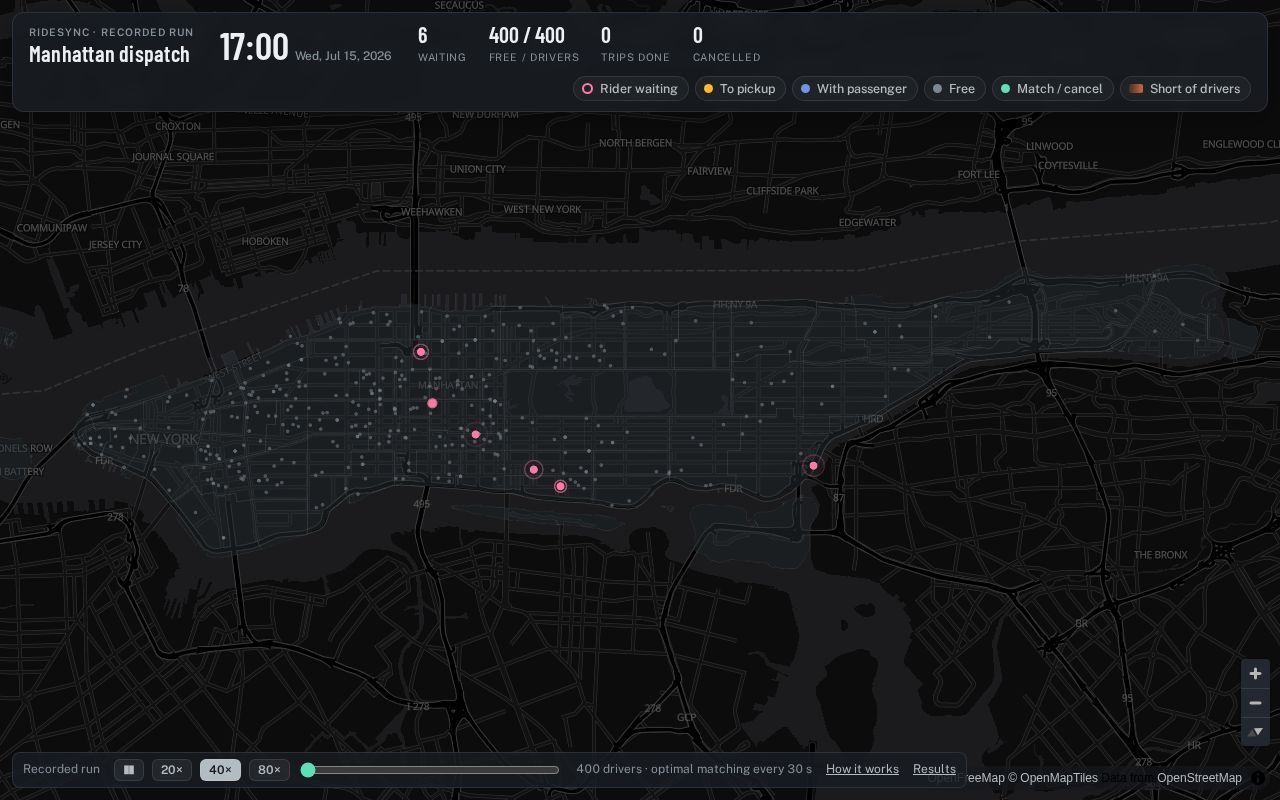Viewport: 1280px width, 800px height.
Task: Click the Free legend chip
Action: tap(954, 89)
